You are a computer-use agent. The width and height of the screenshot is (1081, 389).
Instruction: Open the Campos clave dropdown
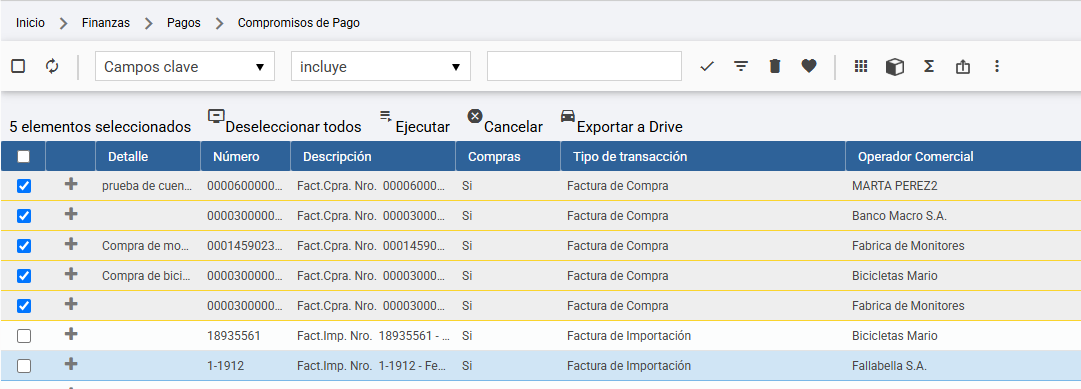tap(185, 67)
